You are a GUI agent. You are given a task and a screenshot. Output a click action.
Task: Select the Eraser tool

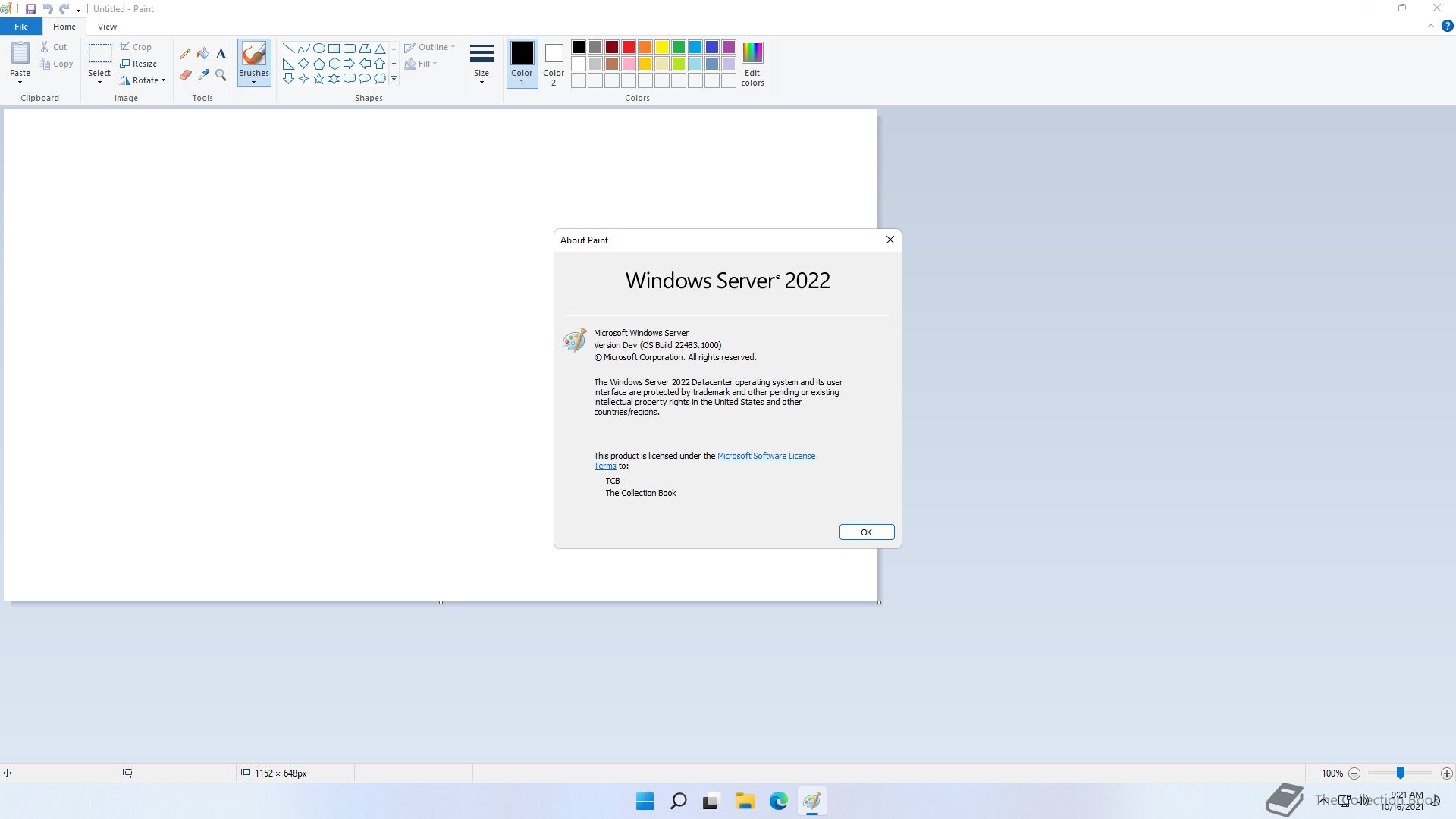click(185, 75)
